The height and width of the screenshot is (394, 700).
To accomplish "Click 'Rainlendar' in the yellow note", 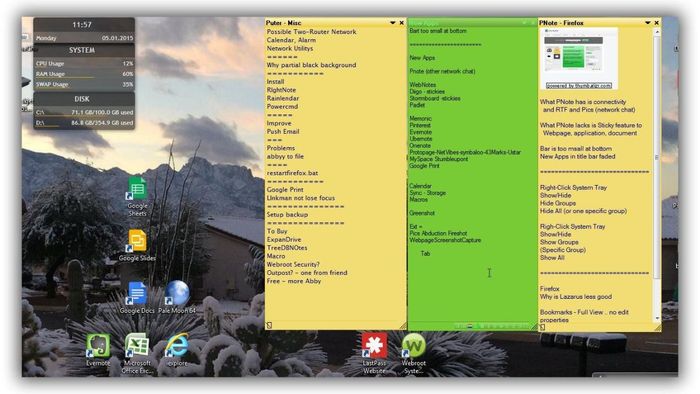I will coord(283,98).
